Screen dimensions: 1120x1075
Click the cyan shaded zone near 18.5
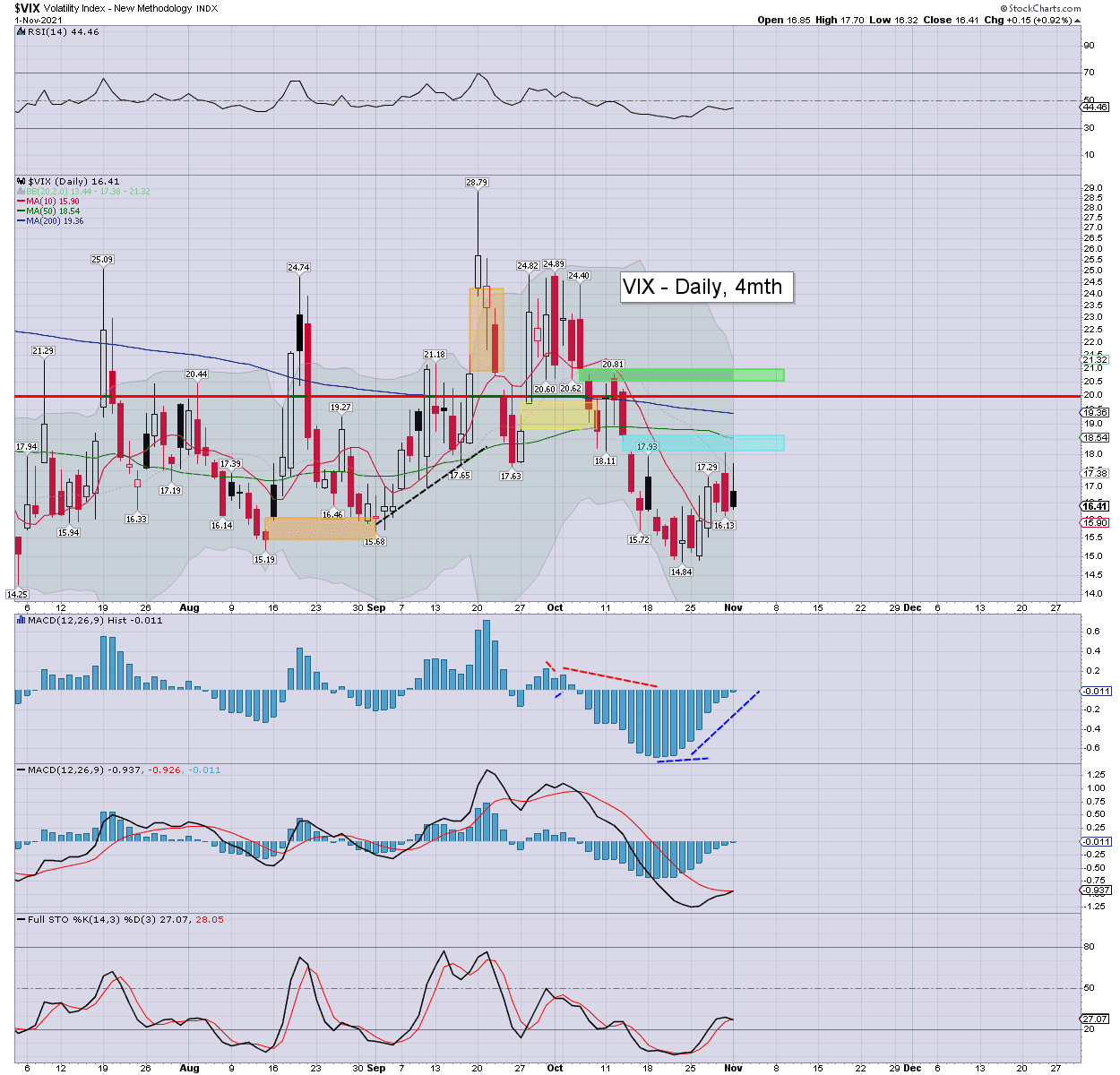click(703, 443)
